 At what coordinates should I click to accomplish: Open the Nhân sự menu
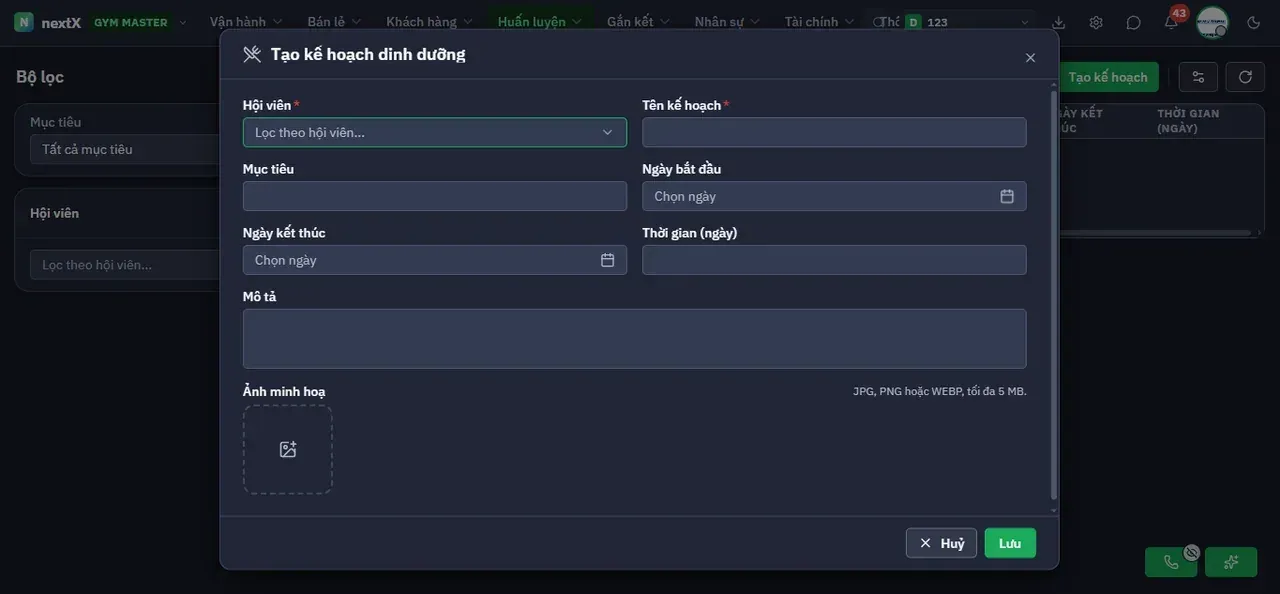pyautogui.click(x=727, y=22)
